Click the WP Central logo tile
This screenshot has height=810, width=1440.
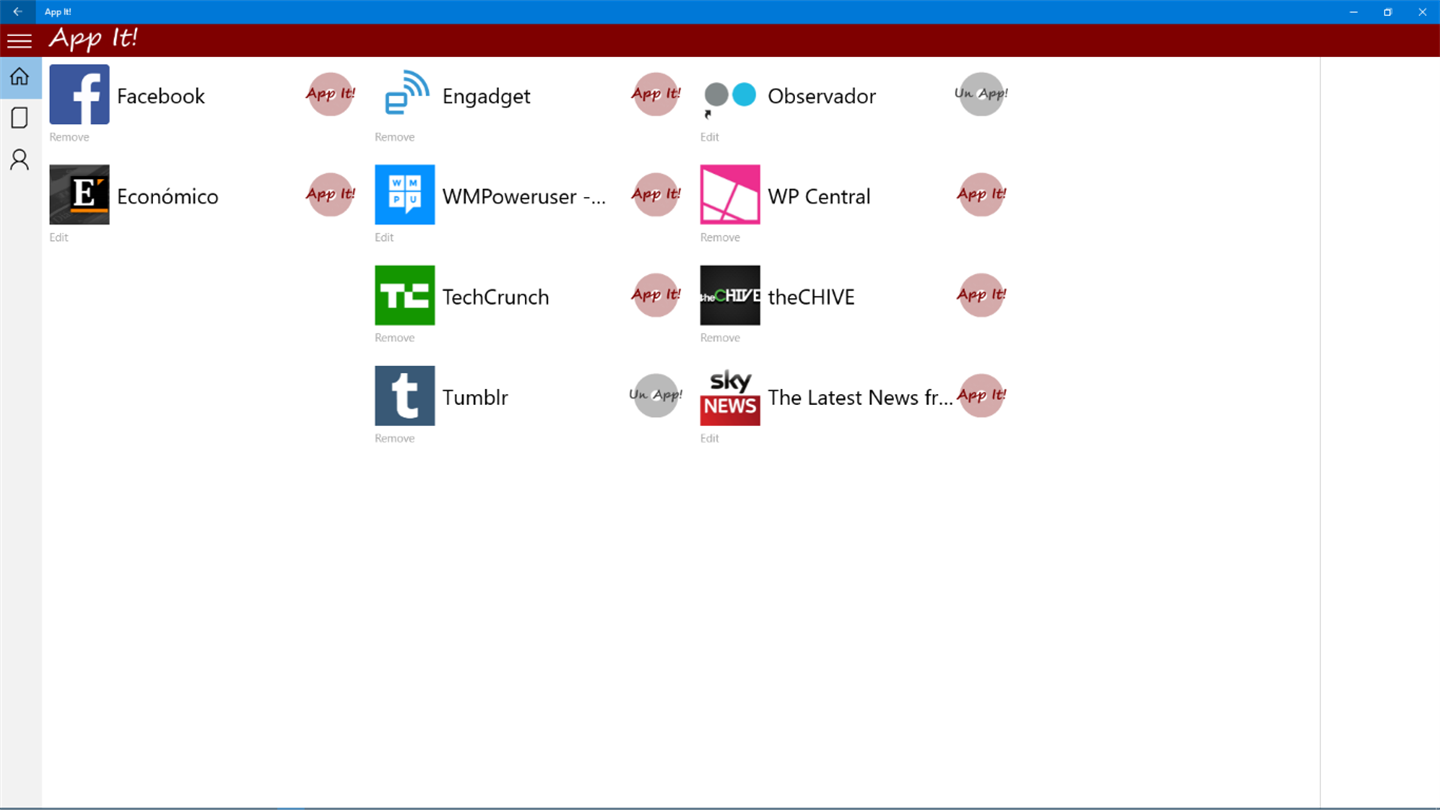730,195
